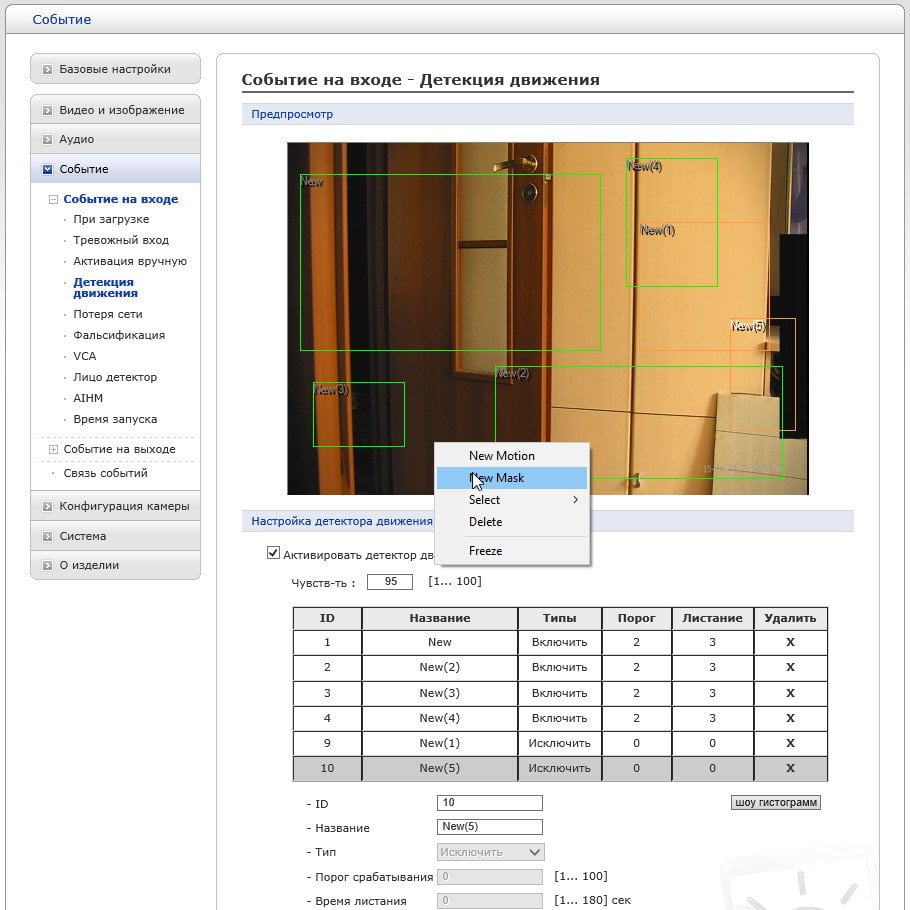
Task: Click the arrow icon next to Видео и изображение
Action: pyautogui.click(x=48, y=110)
